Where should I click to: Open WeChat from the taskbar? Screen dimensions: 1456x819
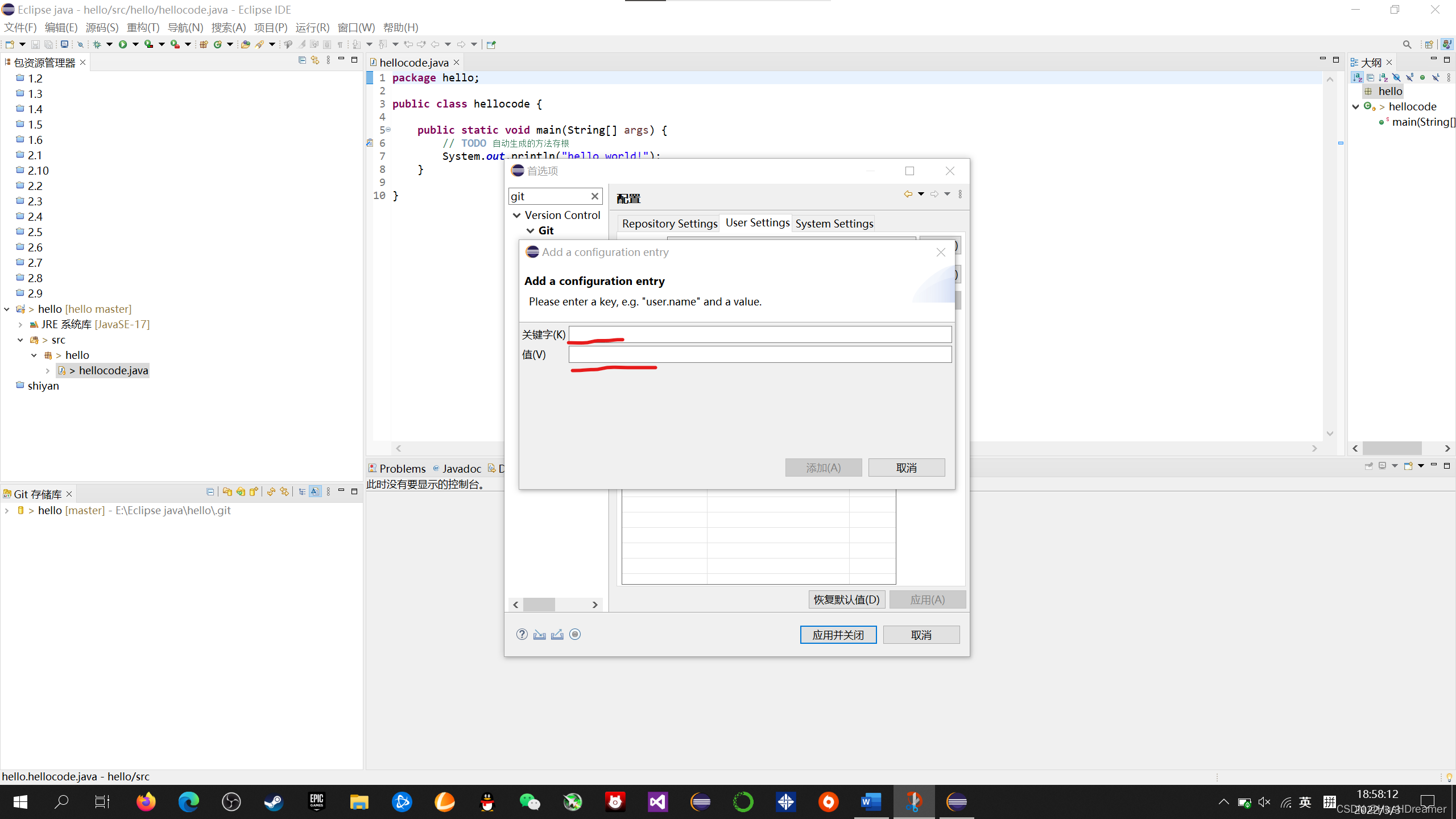click(530, 802)
